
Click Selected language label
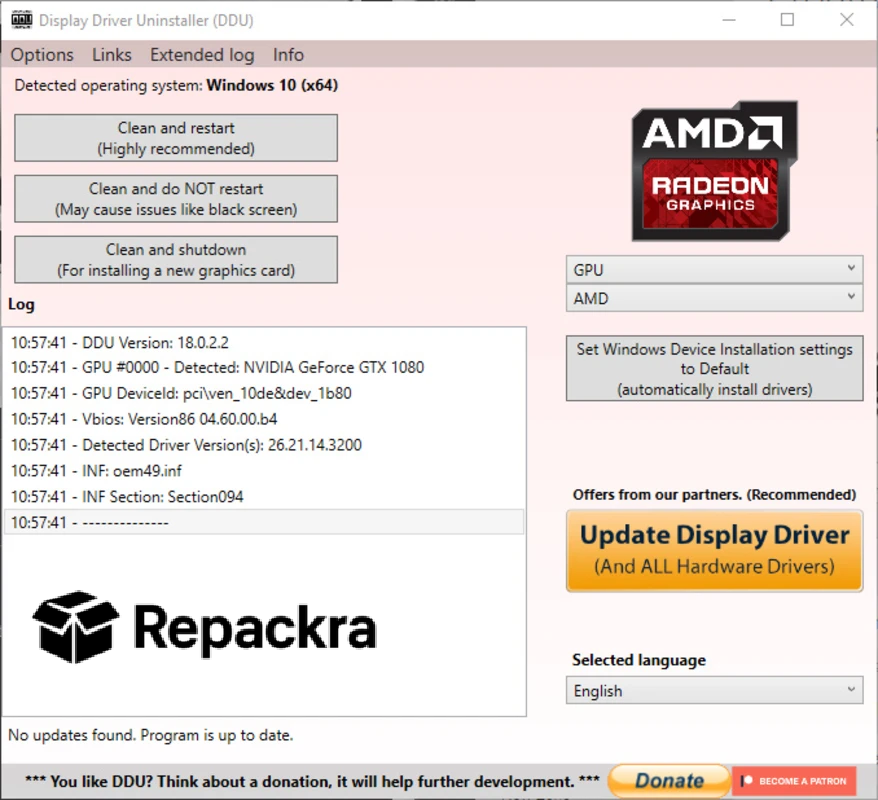tap(639, 660)
